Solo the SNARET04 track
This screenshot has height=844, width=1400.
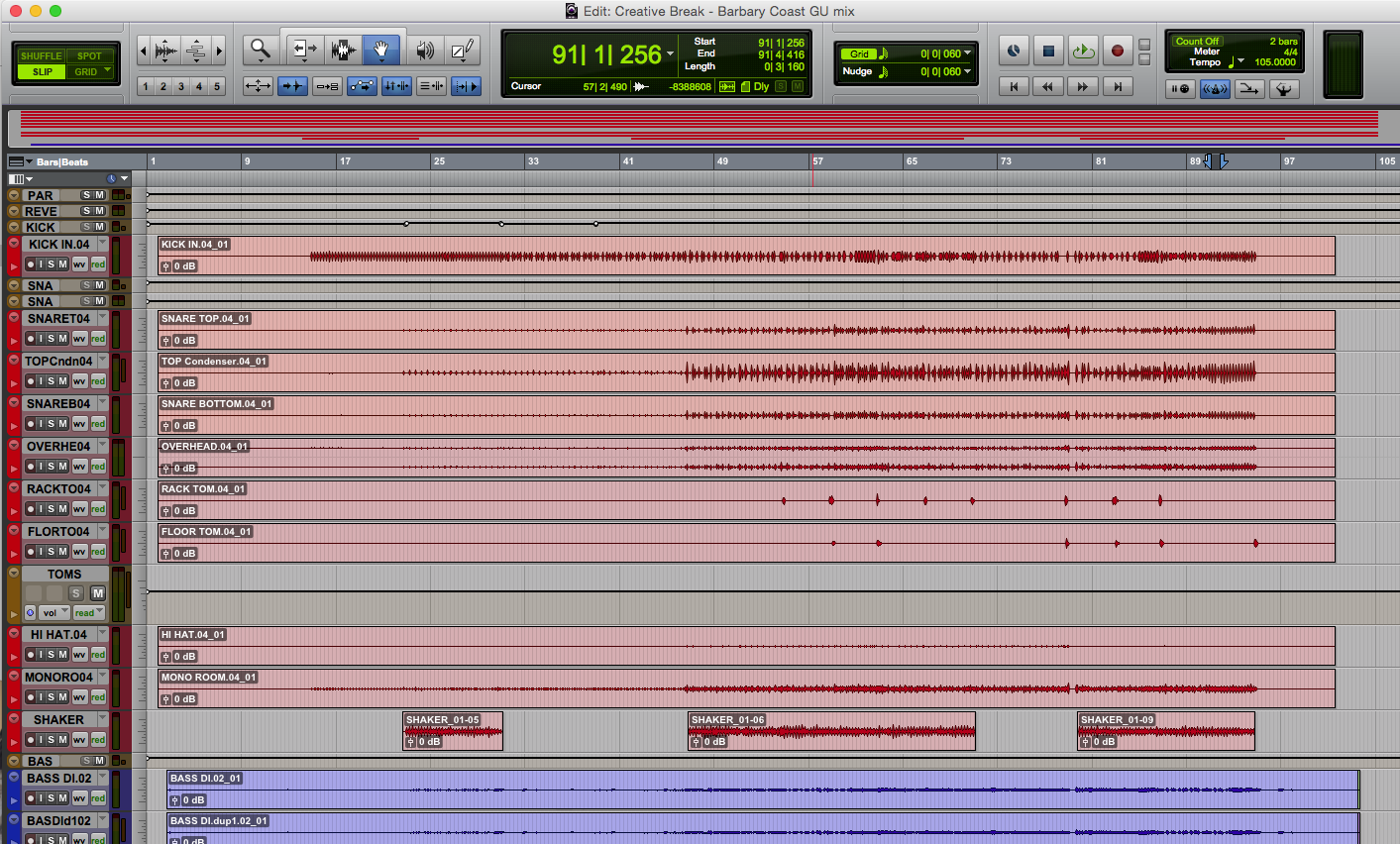52,339
